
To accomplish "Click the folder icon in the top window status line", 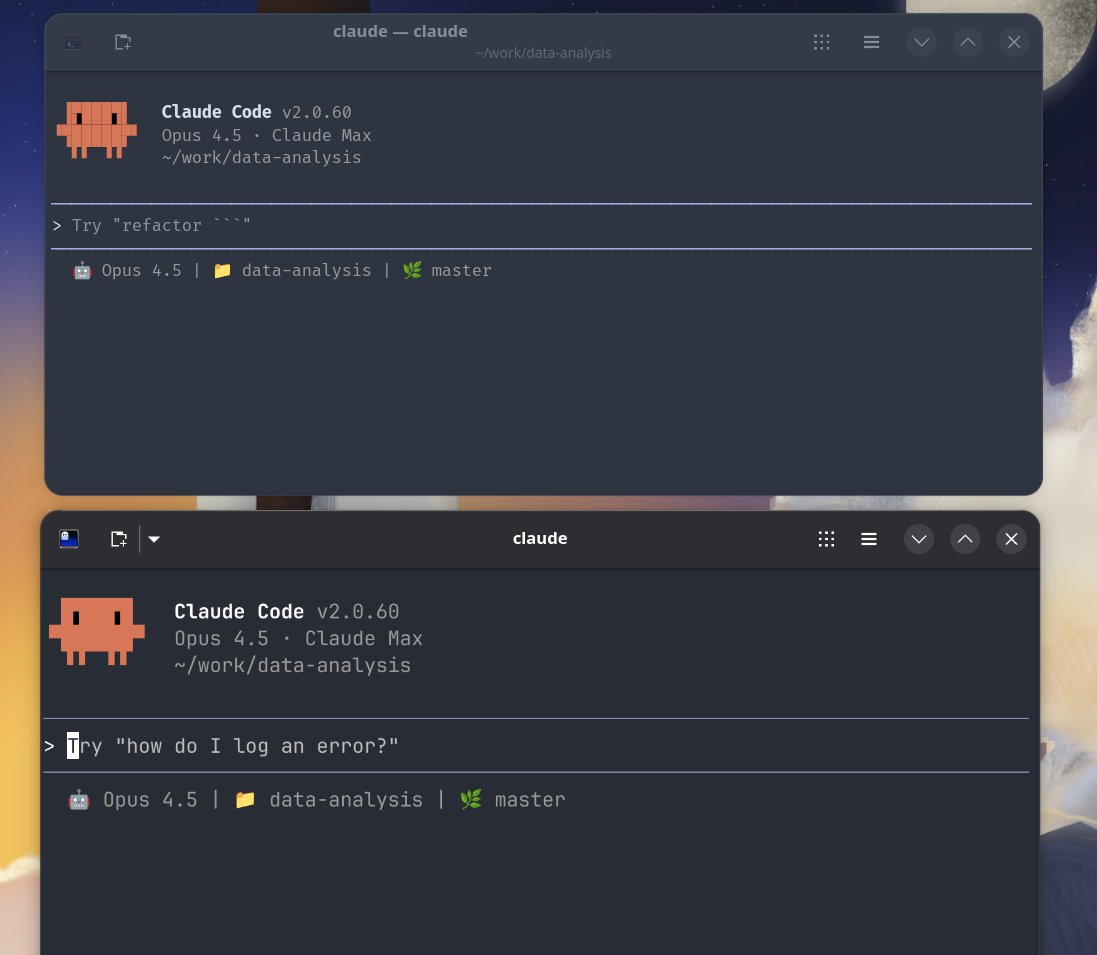I will [x=222, y=271].
